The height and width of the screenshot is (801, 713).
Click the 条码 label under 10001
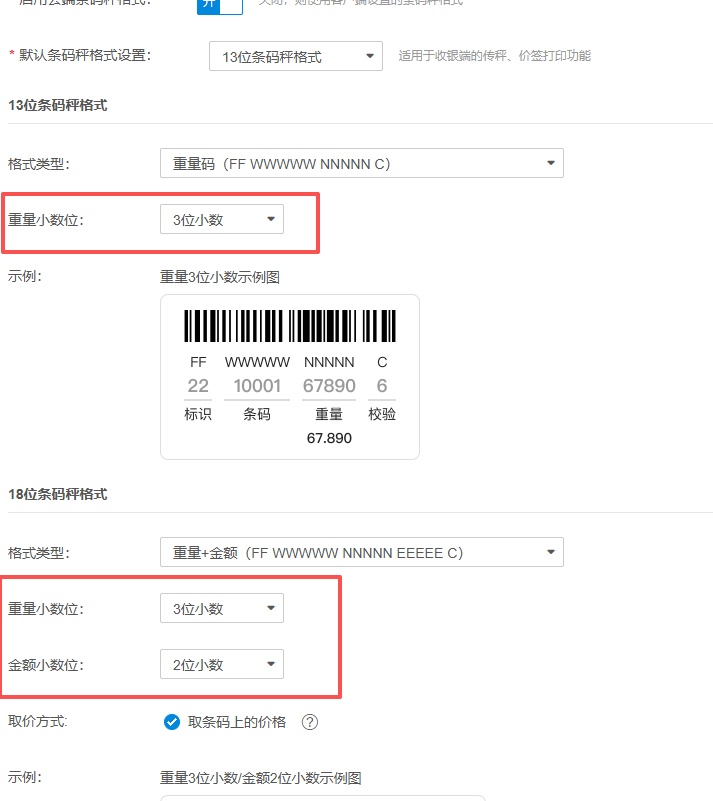[257, 414]
